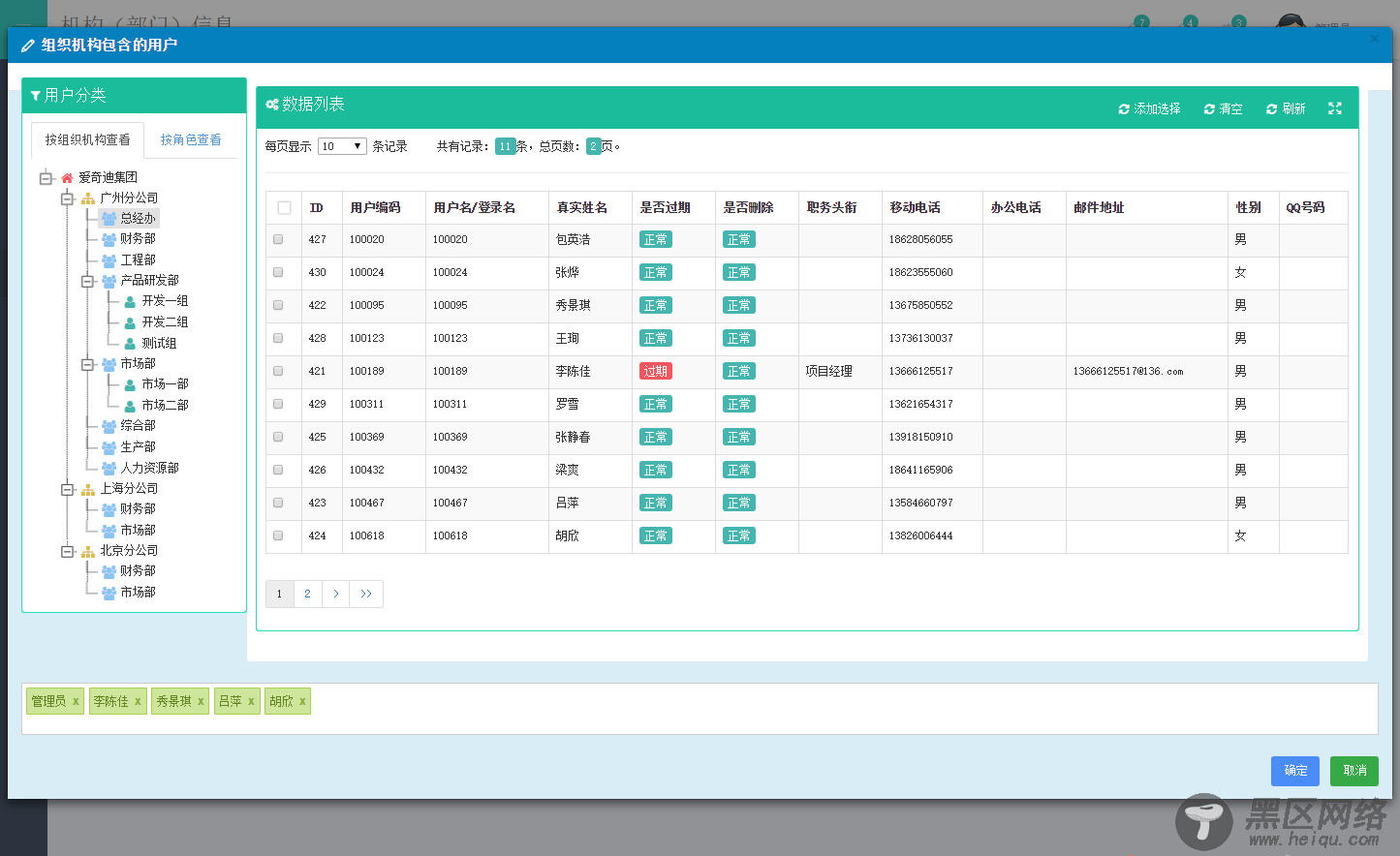Screen dimensions: 1400x856
Task: Switch to the 按角色查看 tab
Action: [191, 140]
